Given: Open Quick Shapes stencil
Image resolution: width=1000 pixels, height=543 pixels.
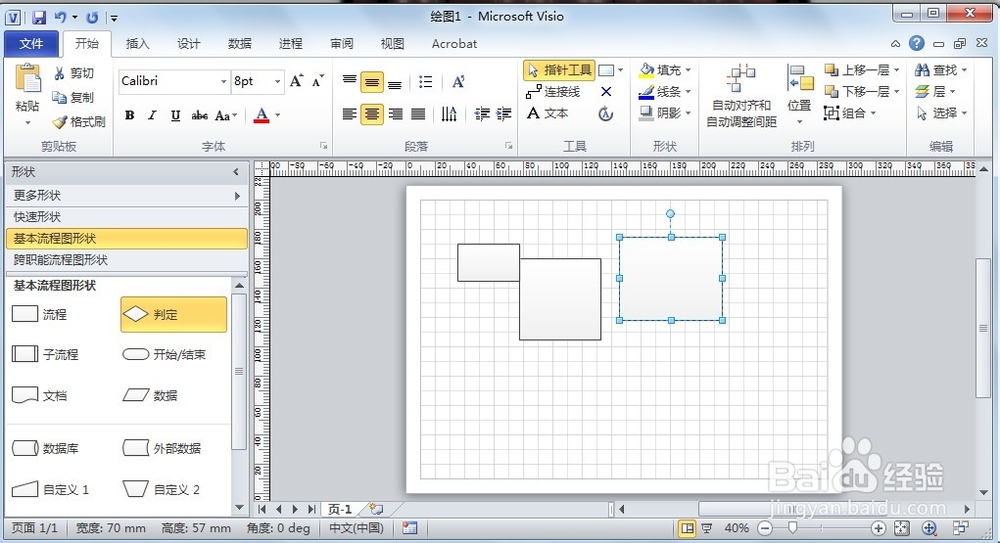Looking at the screenshot, I should (x=126, y=217).
